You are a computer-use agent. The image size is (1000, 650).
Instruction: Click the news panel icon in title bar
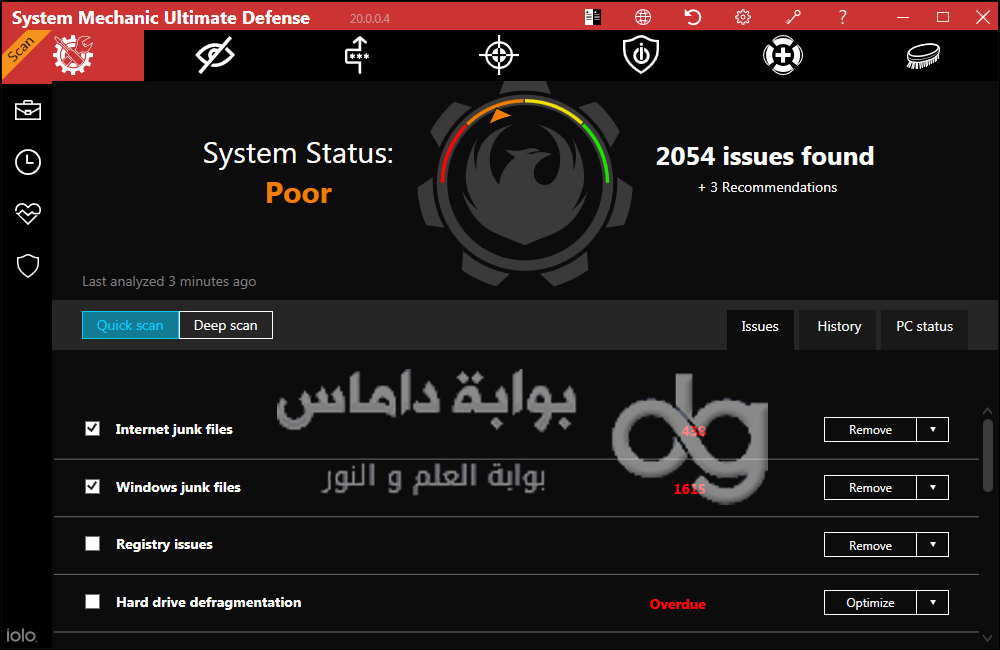point(592,17)
